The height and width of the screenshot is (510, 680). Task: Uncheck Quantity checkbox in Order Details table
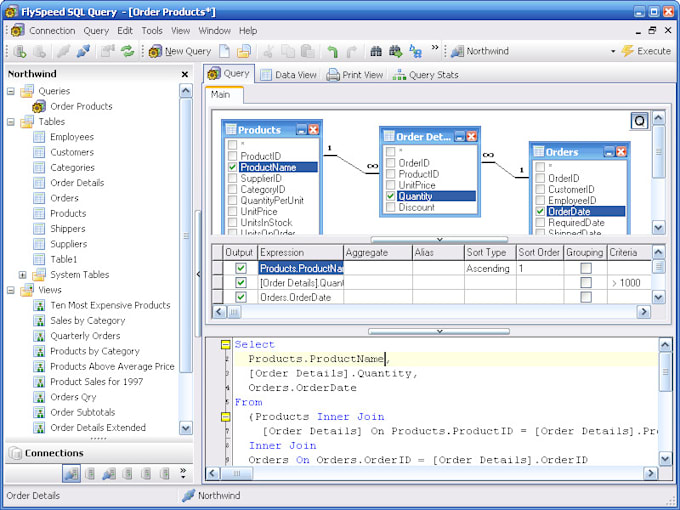point(390,196)
